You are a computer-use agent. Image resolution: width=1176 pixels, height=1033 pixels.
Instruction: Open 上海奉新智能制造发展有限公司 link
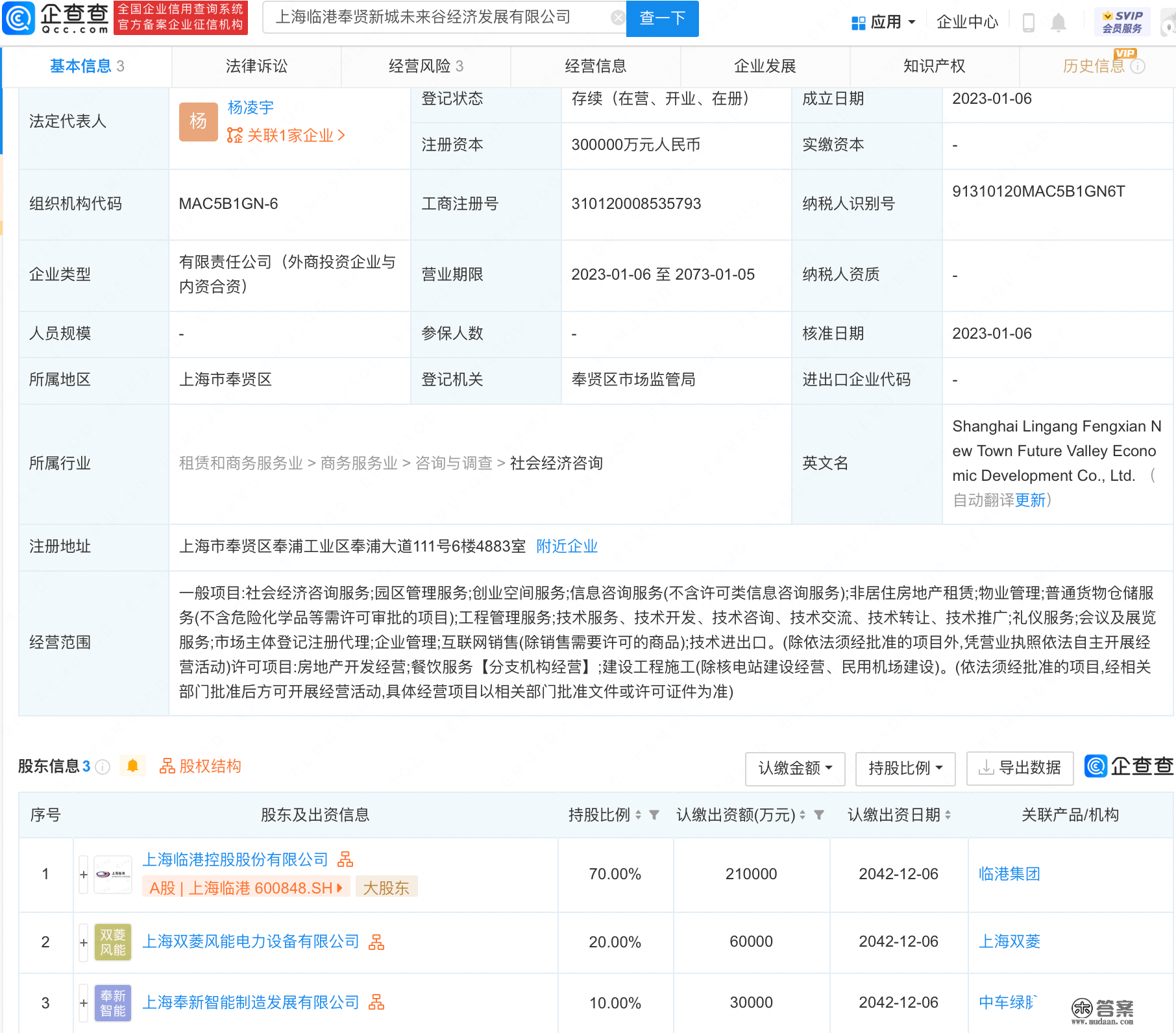coord(251,1003)
